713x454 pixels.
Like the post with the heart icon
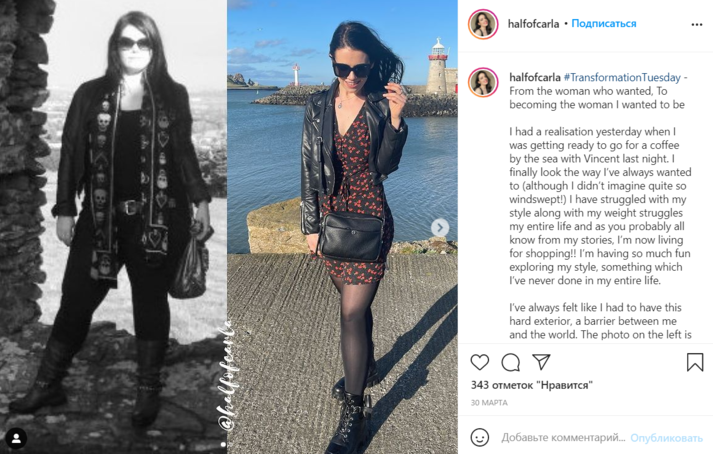479,362
